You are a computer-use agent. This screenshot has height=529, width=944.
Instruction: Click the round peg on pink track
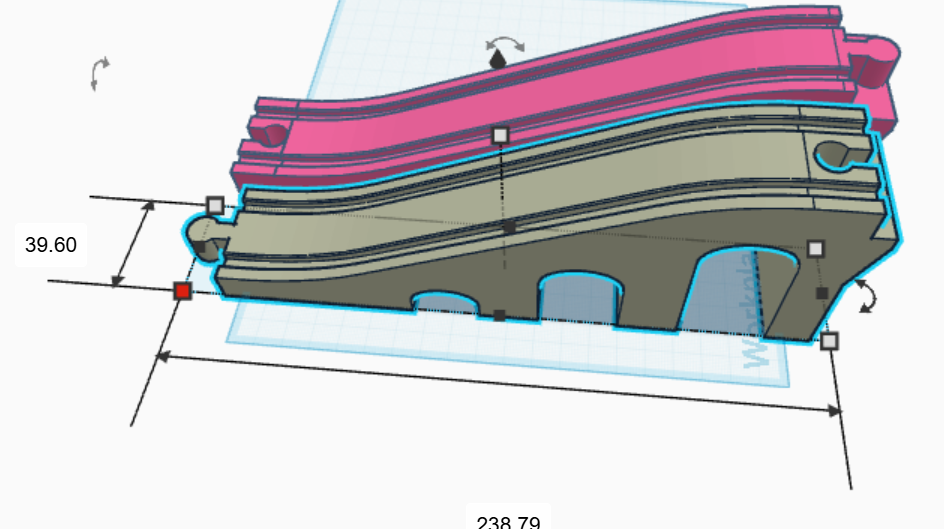(x=878, y=60)
